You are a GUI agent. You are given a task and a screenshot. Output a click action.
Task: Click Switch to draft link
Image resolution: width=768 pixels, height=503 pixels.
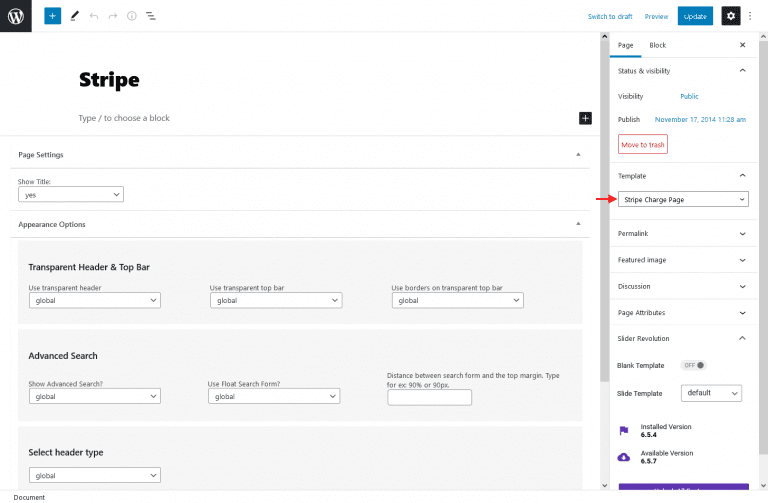[x=610, y=17]
